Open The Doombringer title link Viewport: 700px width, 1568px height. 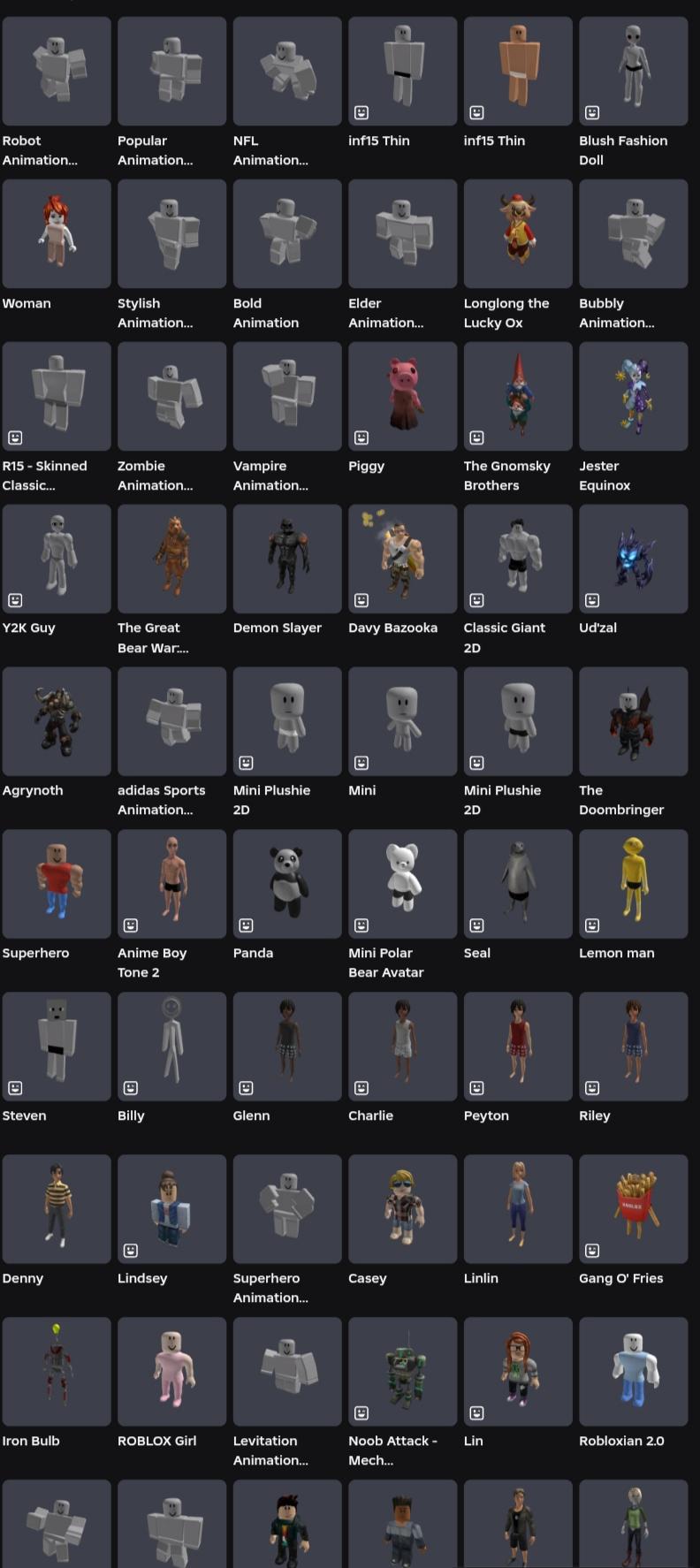point(621,800)
